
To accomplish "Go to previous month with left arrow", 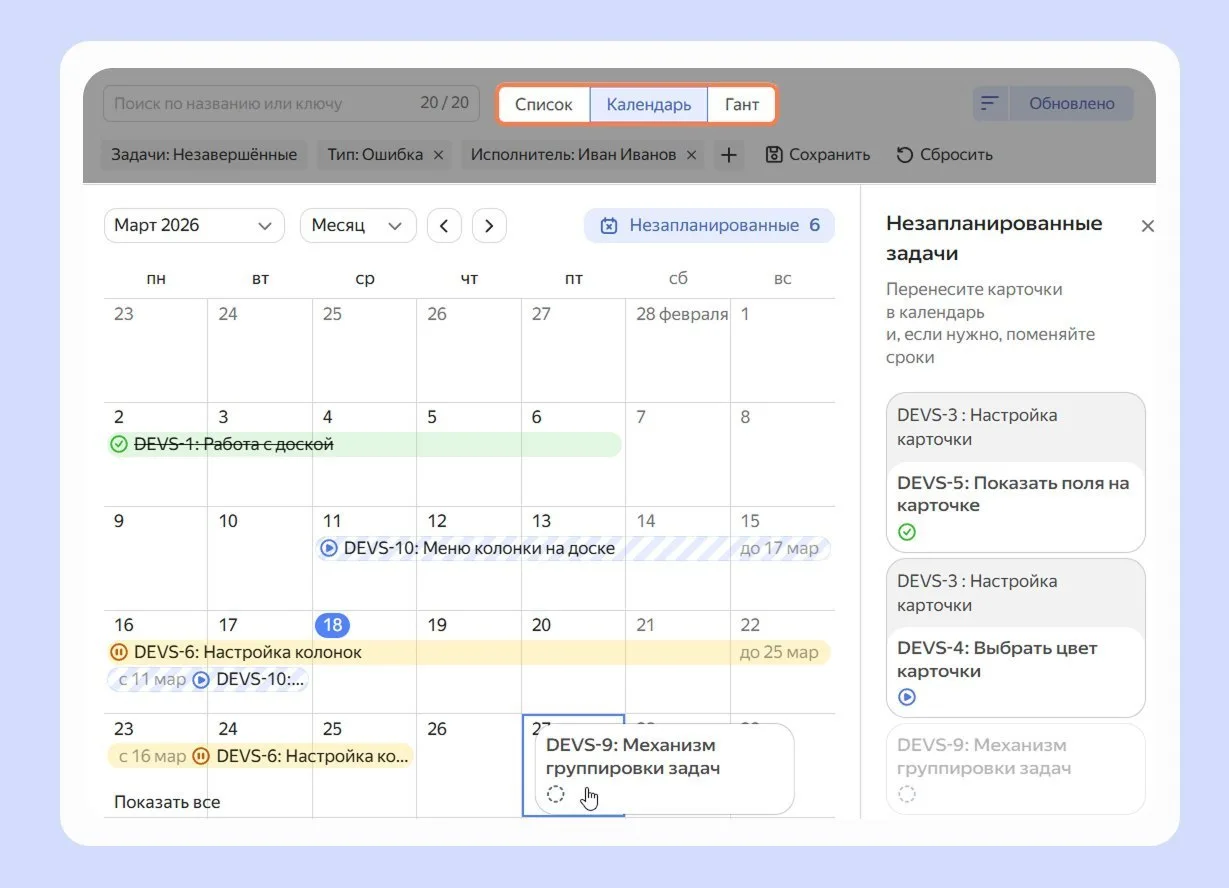I will (x=444, y=226).
